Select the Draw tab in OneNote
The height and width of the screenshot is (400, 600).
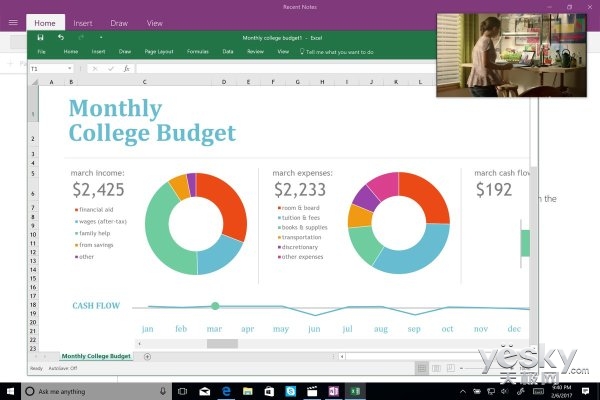(x=121, y=22)
